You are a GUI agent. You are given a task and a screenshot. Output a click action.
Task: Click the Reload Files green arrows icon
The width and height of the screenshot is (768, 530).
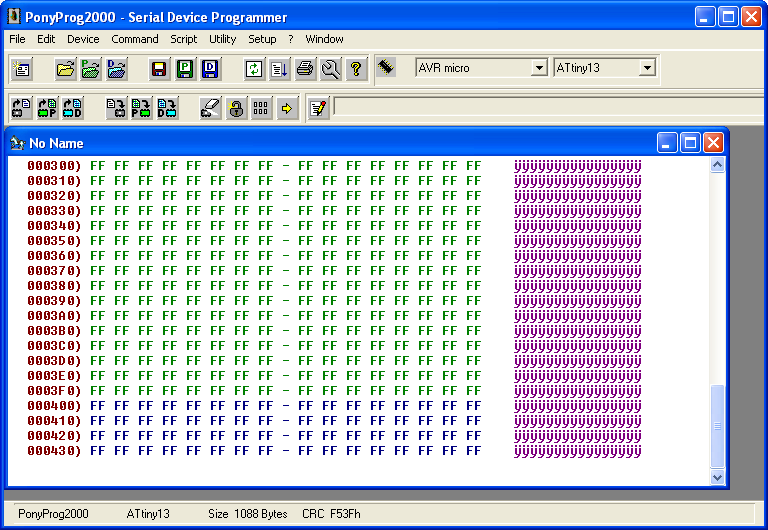pyautogui.click(x=254, y=69)
